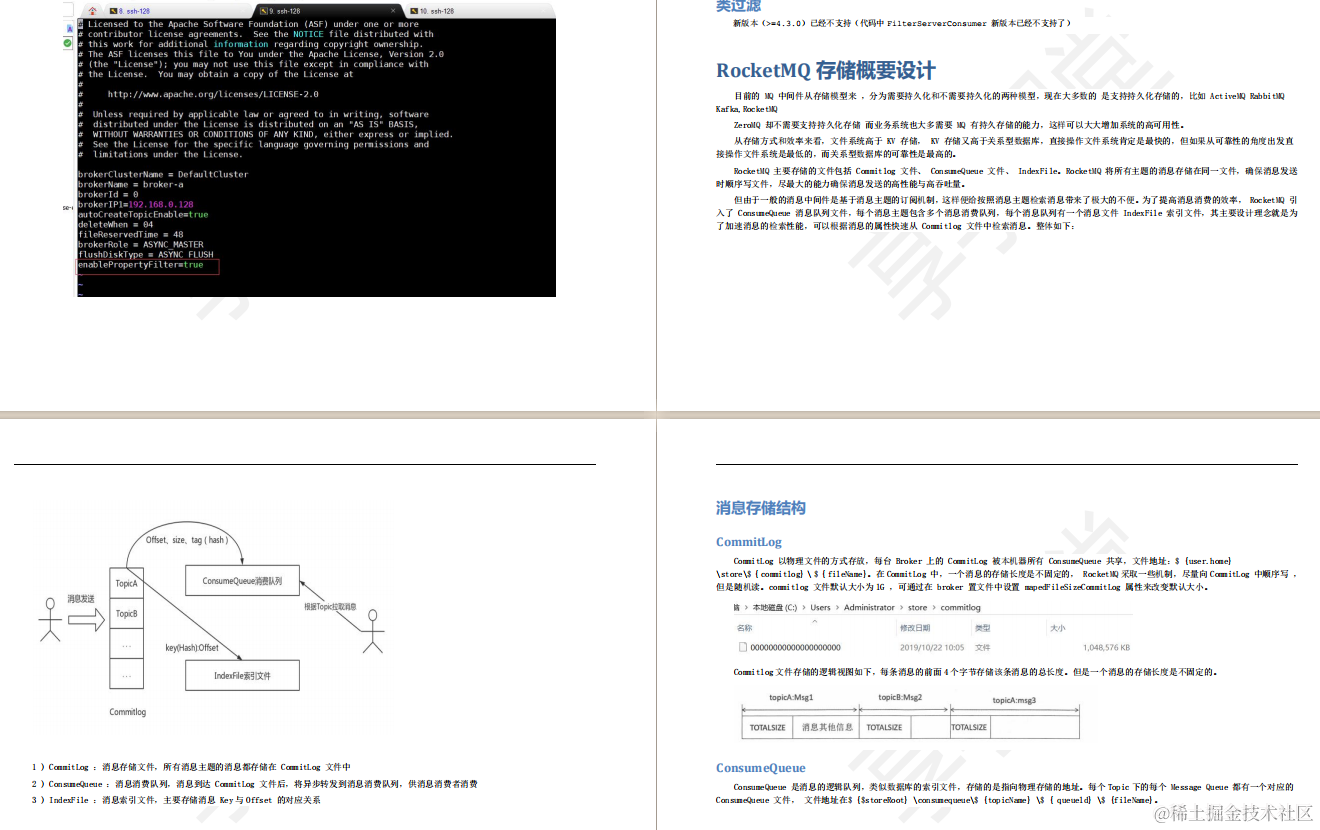Click the CommitLog subheading
Viewport: 1320px width, 830px height.
(x=749, y=542)
